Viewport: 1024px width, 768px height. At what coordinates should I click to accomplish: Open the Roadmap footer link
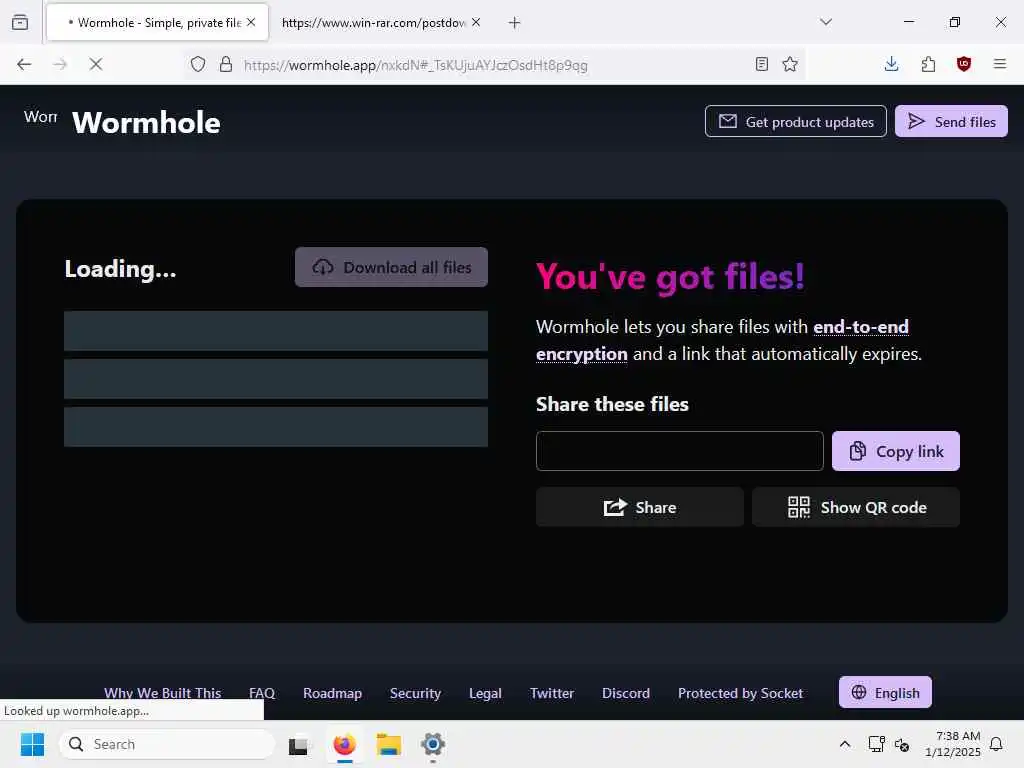click(x=332, y=693)
